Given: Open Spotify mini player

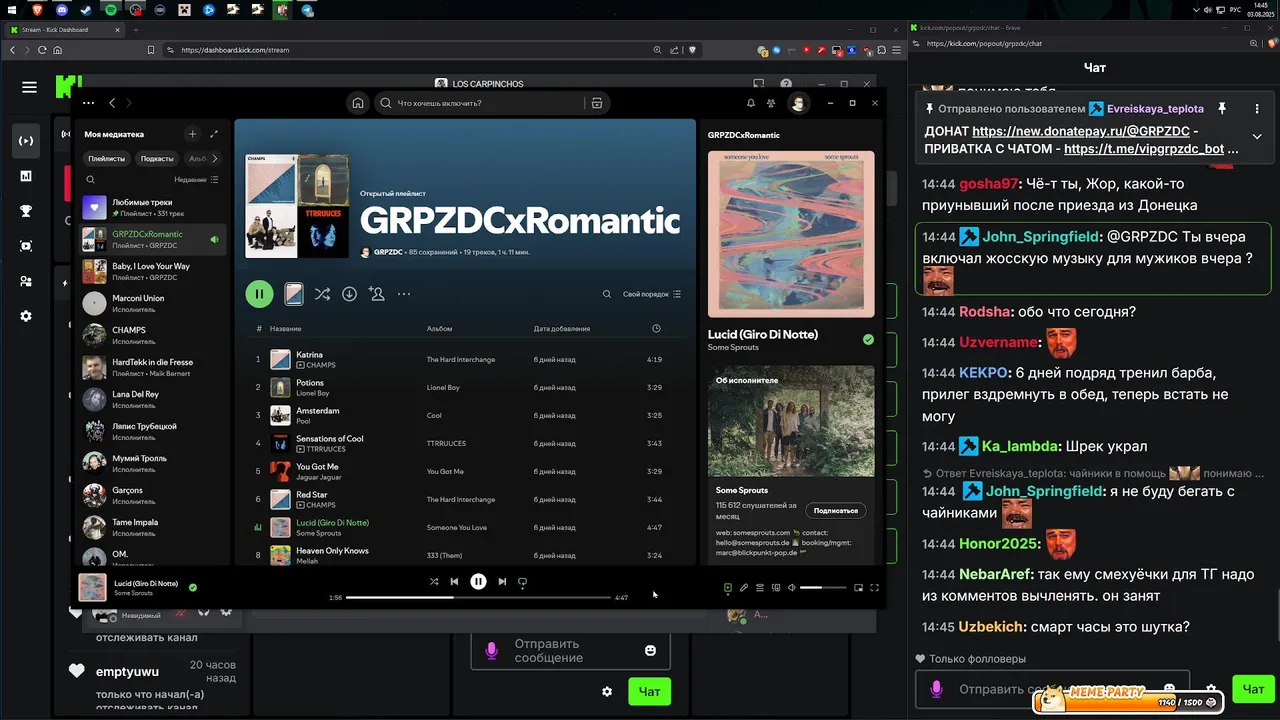Looking at the screenshot, I should coord(859,588).
